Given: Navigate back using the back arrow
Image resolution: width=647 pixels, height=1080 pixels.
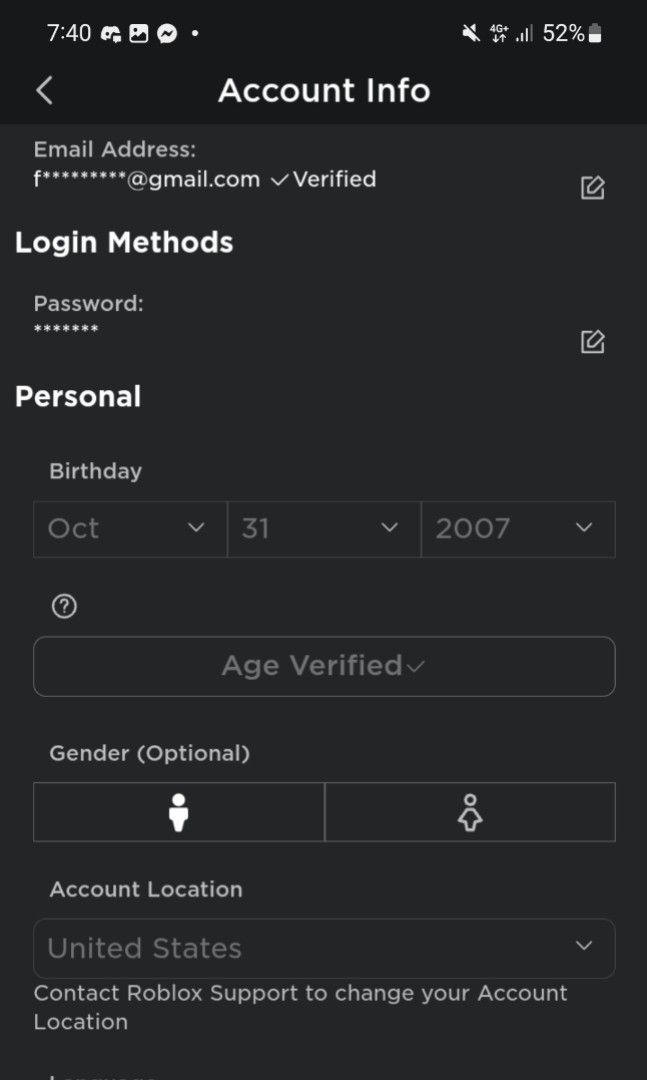Looking at the screenshot, I should click(43, 90).
